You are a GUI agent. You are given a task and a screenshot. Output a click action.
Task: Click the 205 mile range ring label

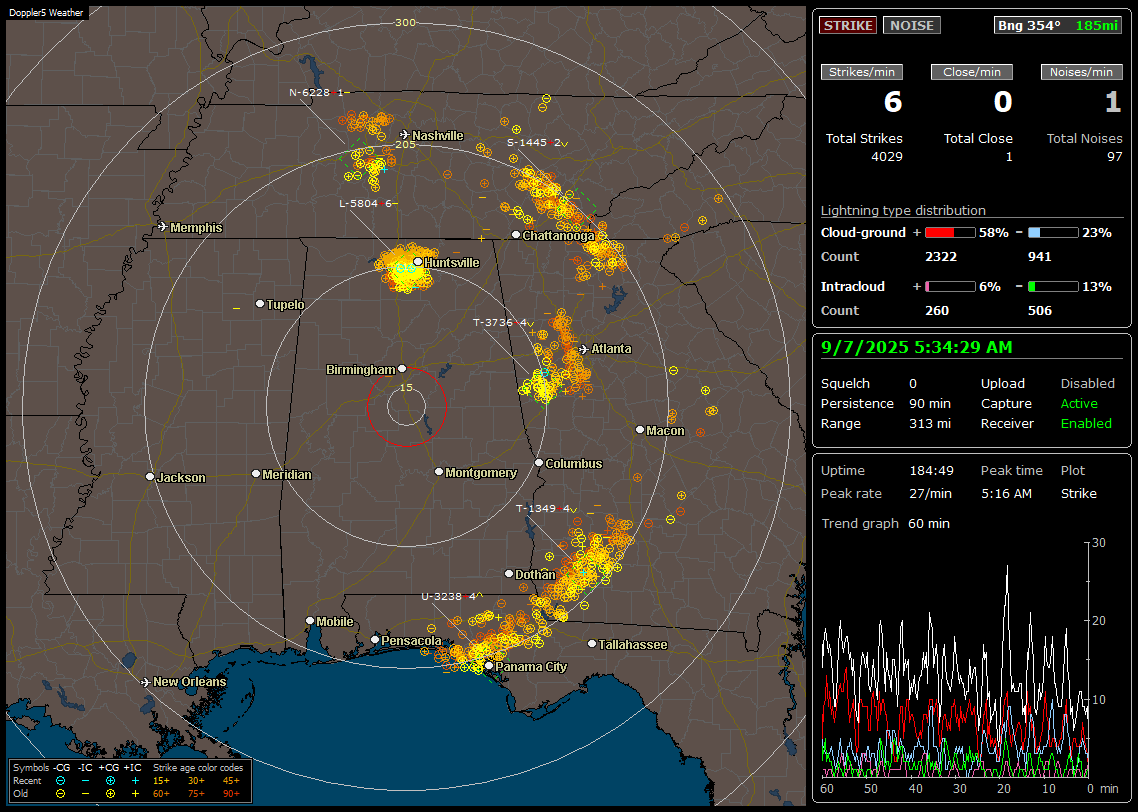click(405, 144)
